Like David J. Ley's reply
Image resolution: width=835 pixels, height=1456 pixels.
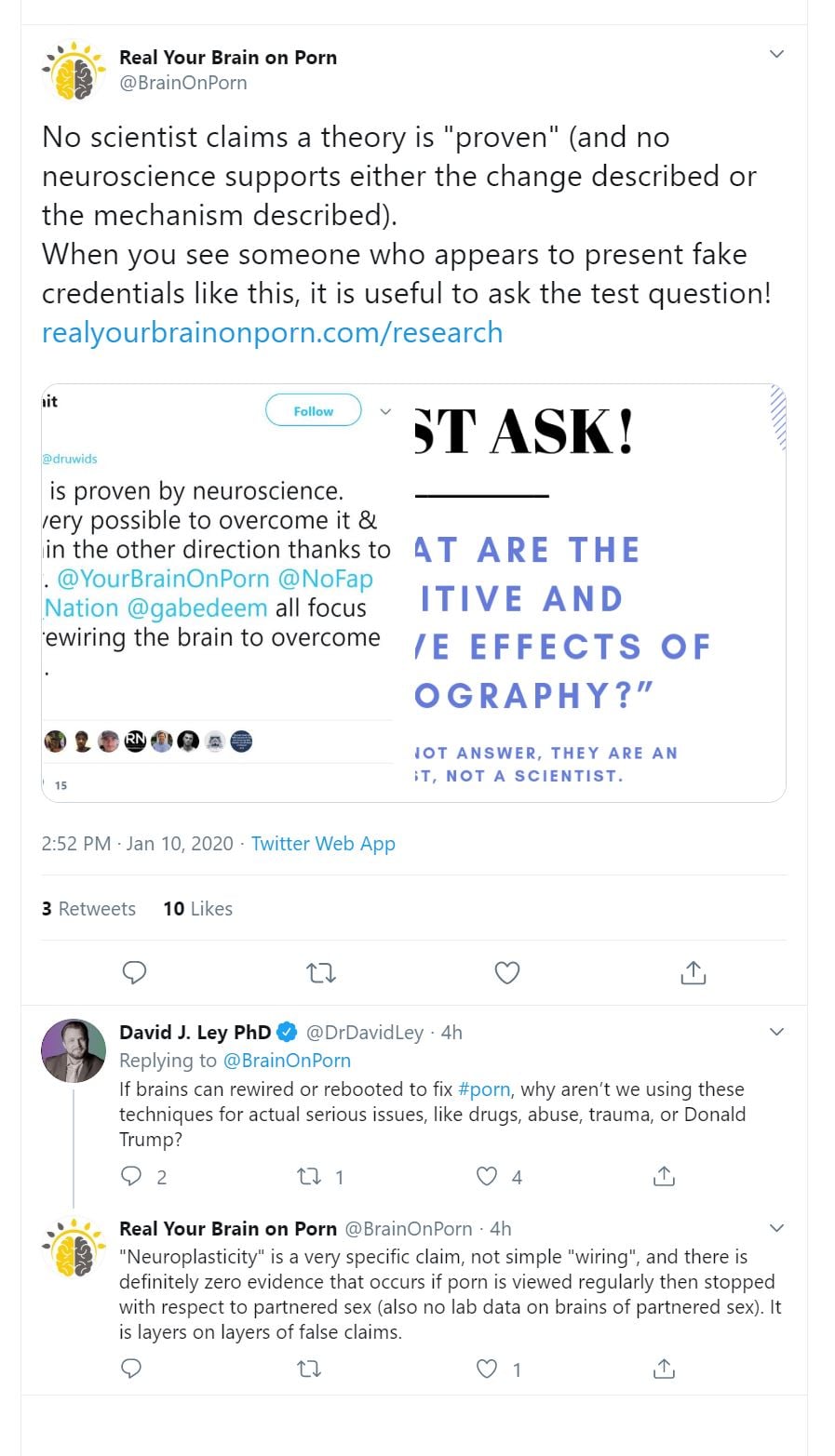[487, 1177]
